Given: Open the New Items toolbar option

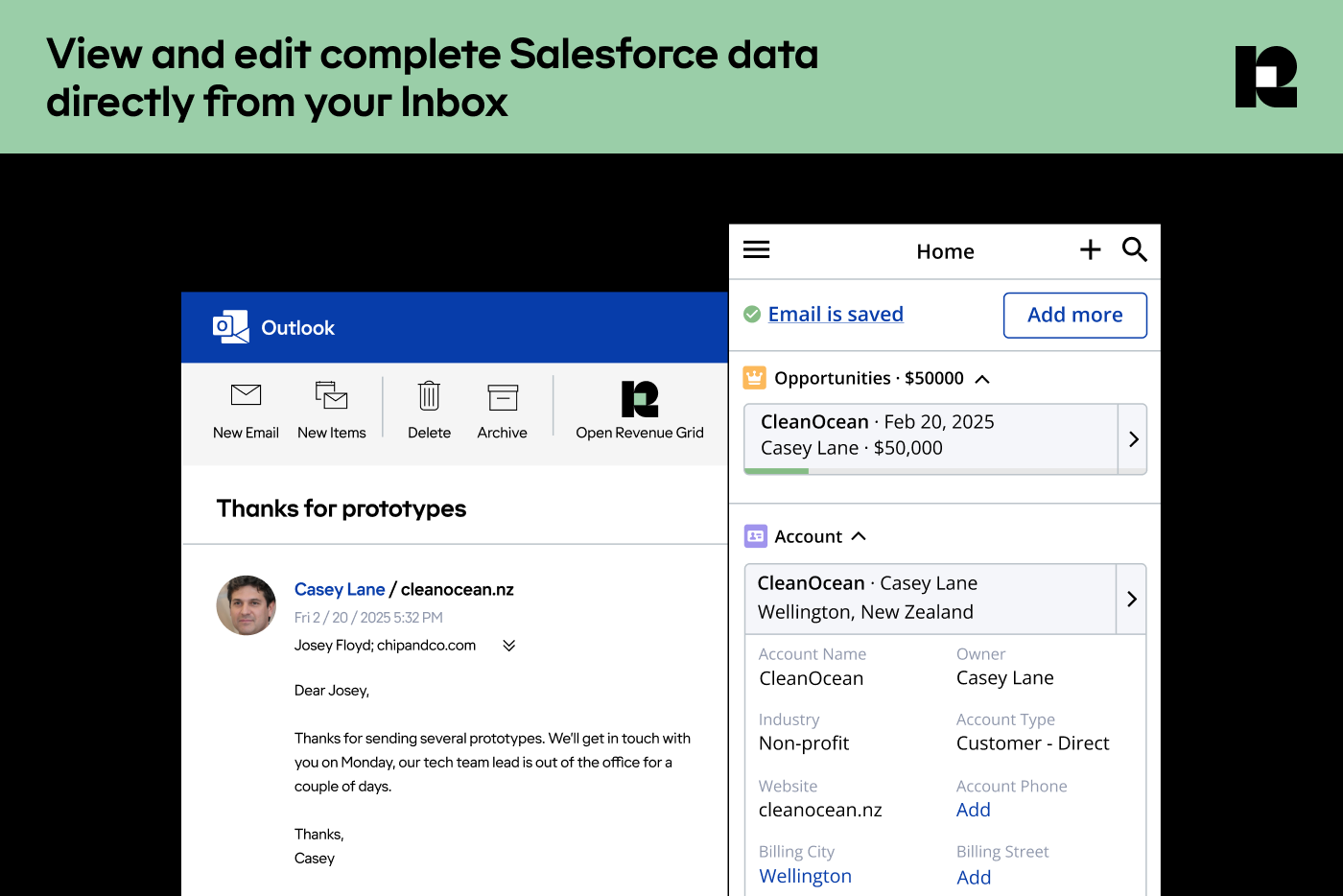Looking at the screenshot, I should 331,395.
